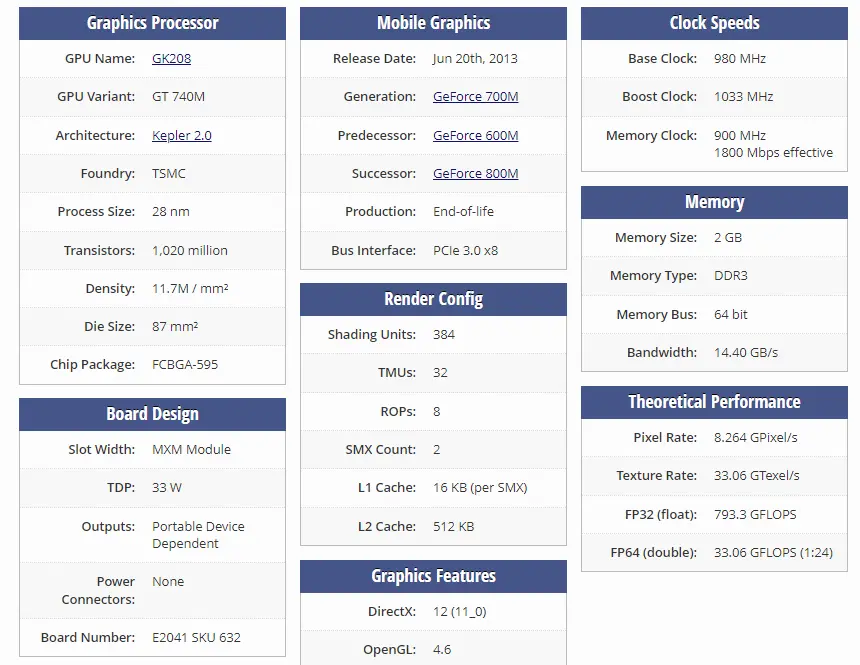Select the ROPs value 8
860x665 pixels.
pos(437,412)
